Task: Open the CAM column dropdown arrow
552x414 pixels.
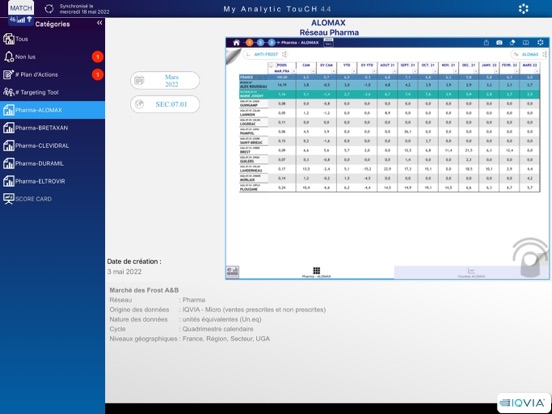Action: (313, 71)
